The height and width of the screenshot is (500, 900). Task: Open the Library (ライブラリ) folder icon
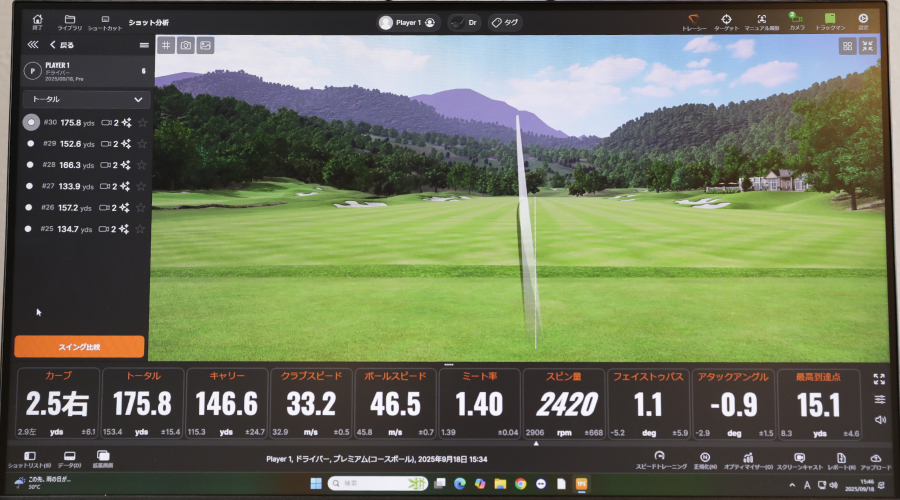pos(70,21)
